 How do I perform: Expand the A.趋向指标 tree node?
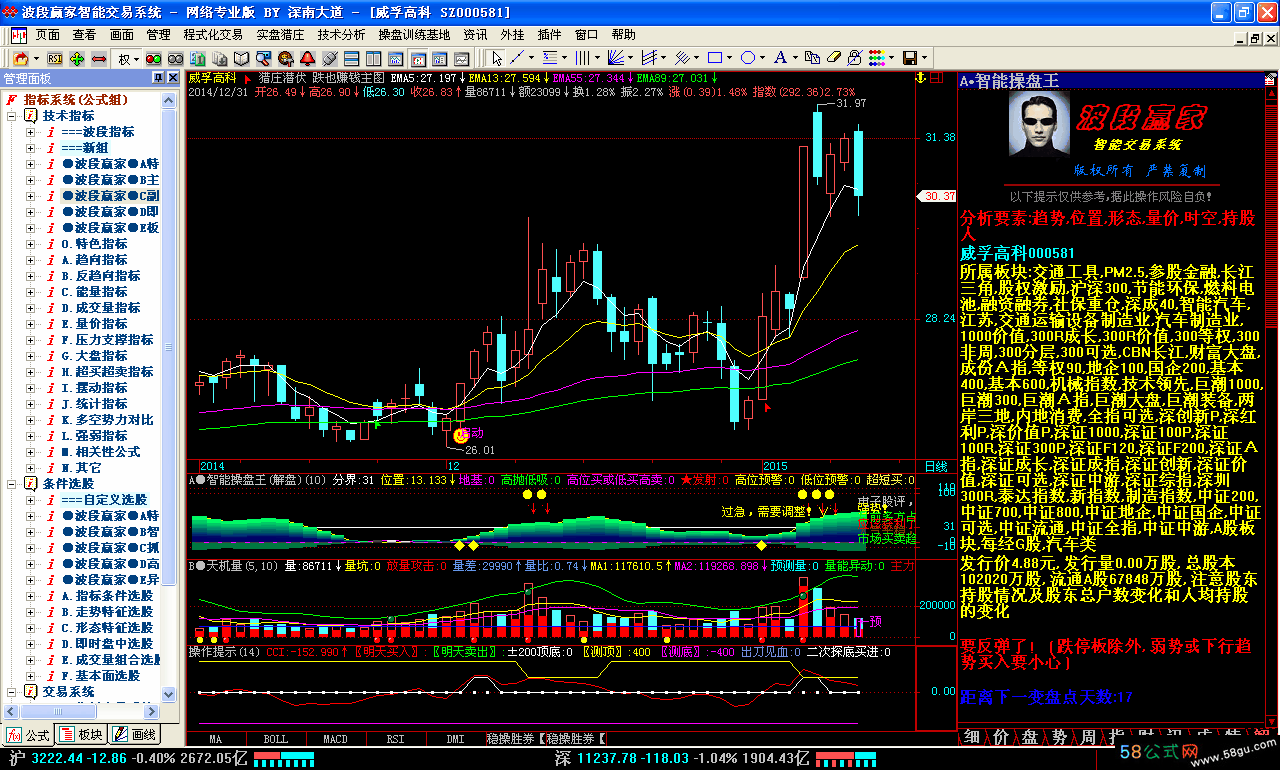pos(30,260)
